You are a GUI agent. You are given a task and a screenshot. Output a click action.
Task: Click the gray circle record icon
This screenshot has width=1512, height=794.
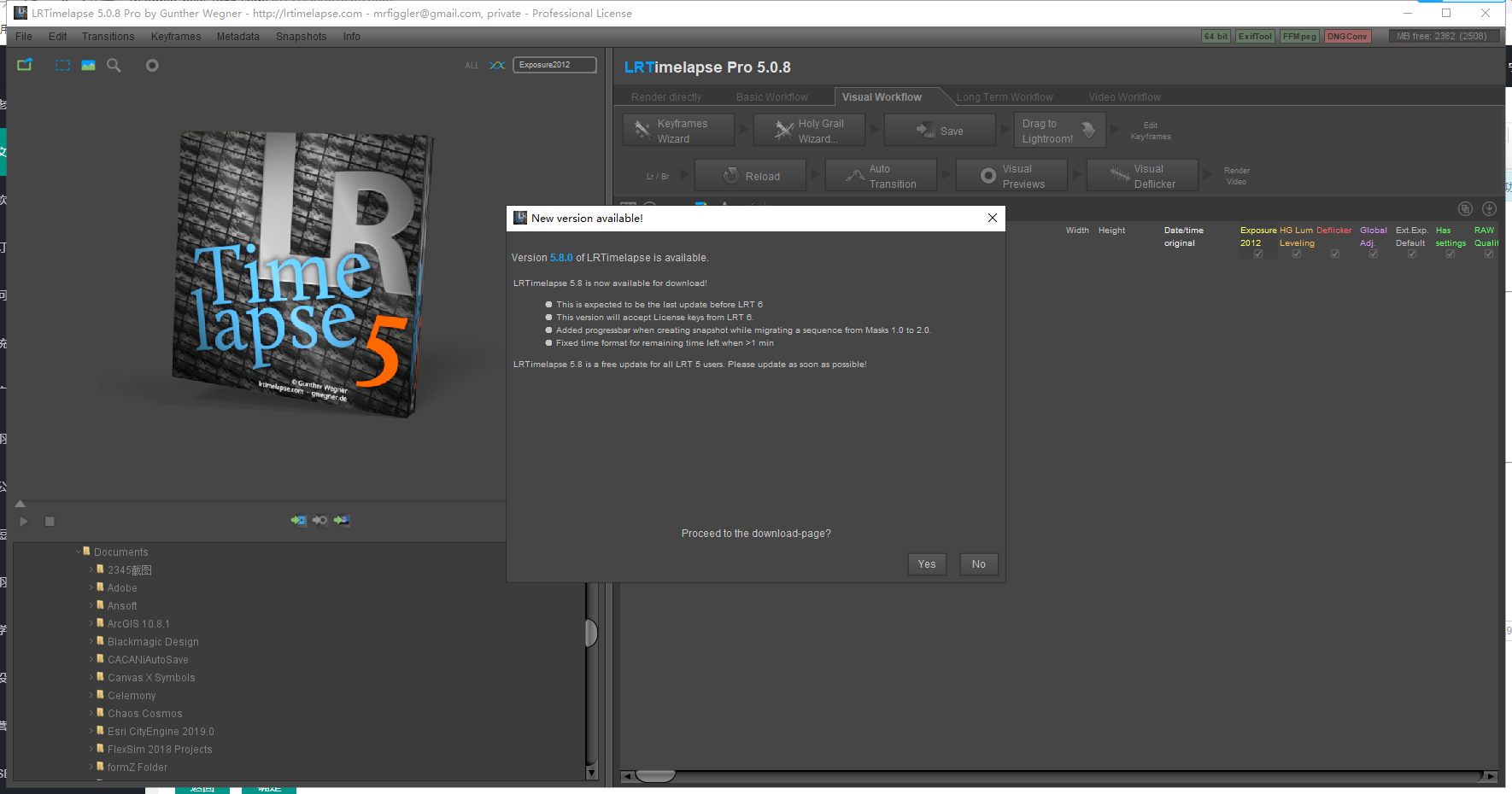[x=152, y=65]
